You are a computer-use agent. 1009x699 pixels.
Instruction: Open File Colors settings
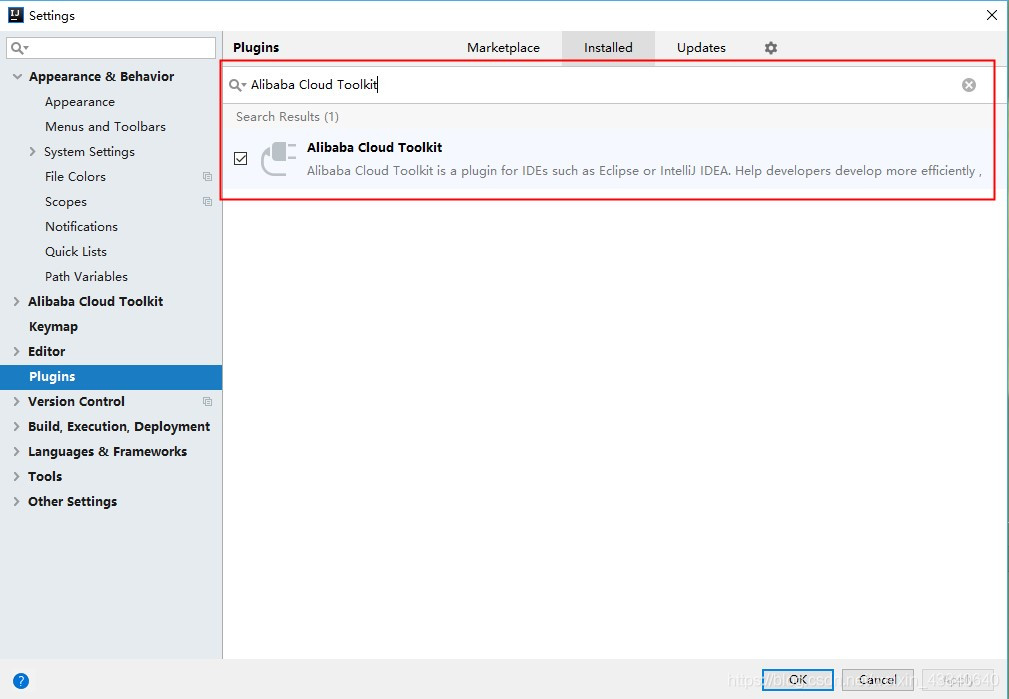point(75,176)
